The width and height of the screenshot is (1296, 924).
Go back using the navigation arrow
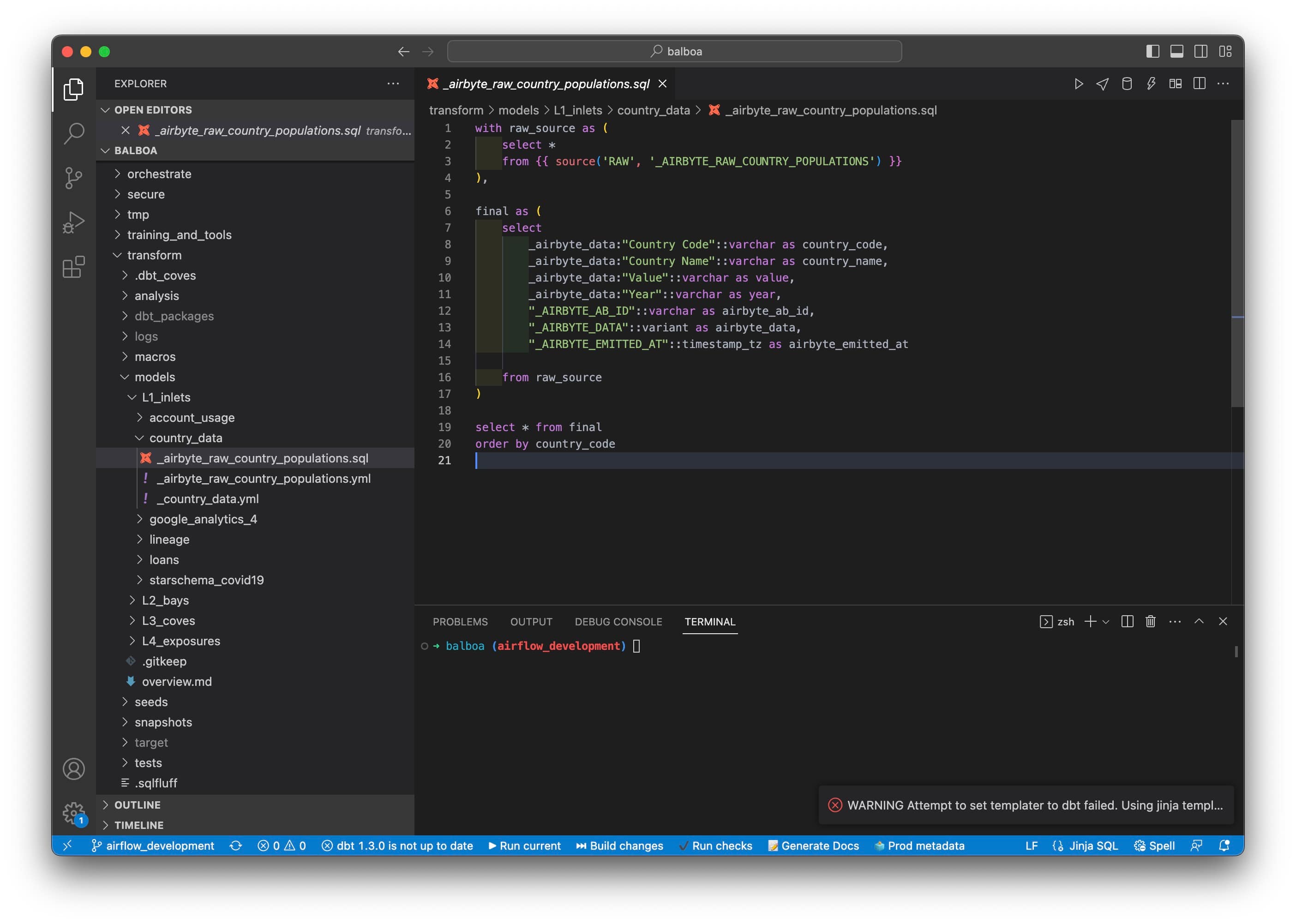tap(403, 52)
